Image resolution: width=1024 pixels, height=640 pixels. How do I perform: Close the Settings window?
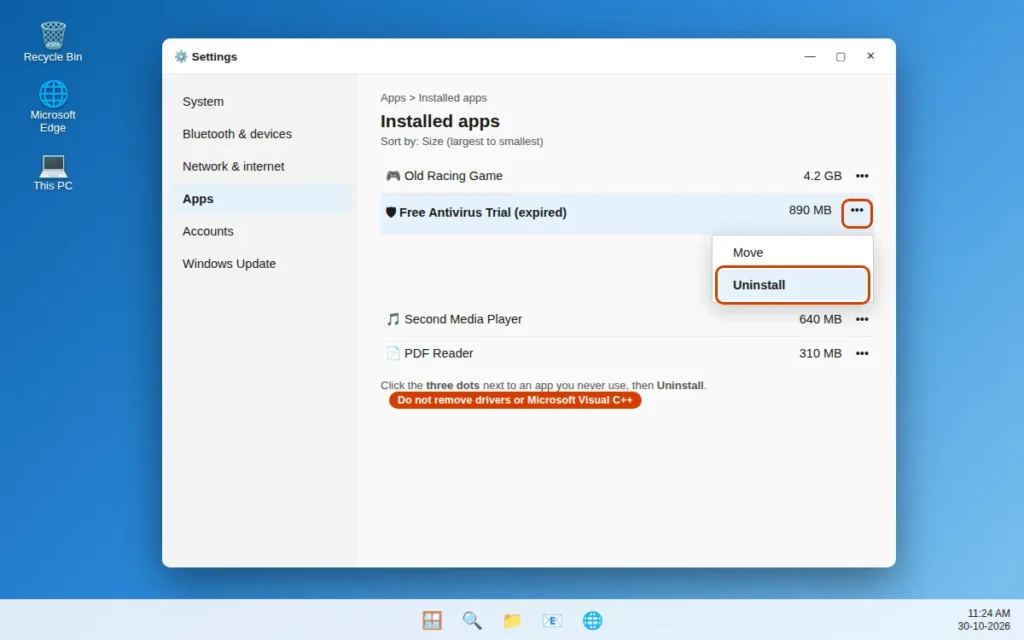(x=871, y=56)
